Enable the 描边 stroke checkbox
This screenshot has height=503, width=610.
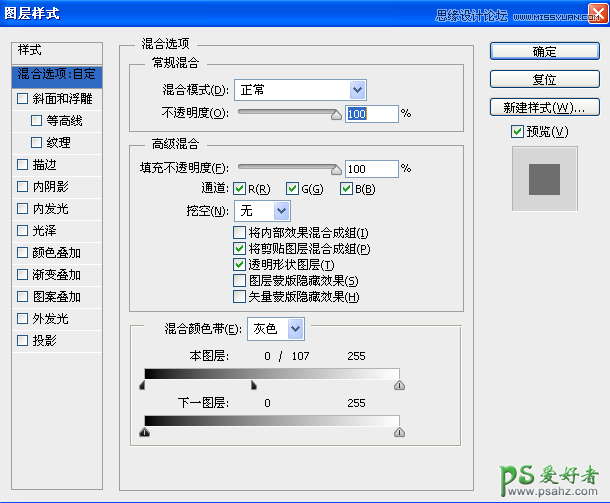23,165
